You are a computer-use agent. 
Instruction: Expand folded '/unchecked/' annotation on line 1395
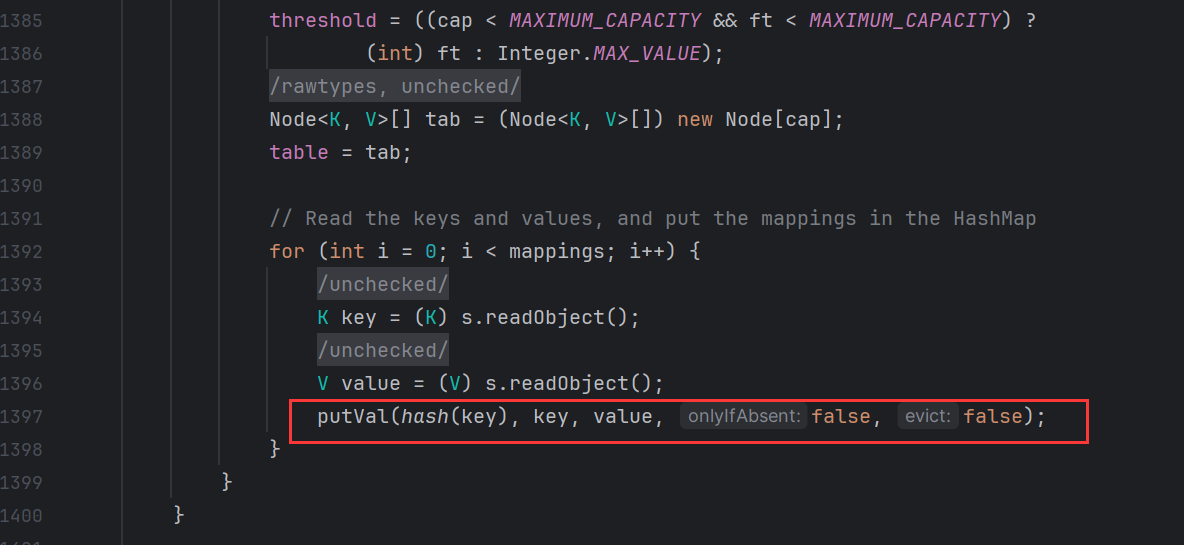click(383, 350)
